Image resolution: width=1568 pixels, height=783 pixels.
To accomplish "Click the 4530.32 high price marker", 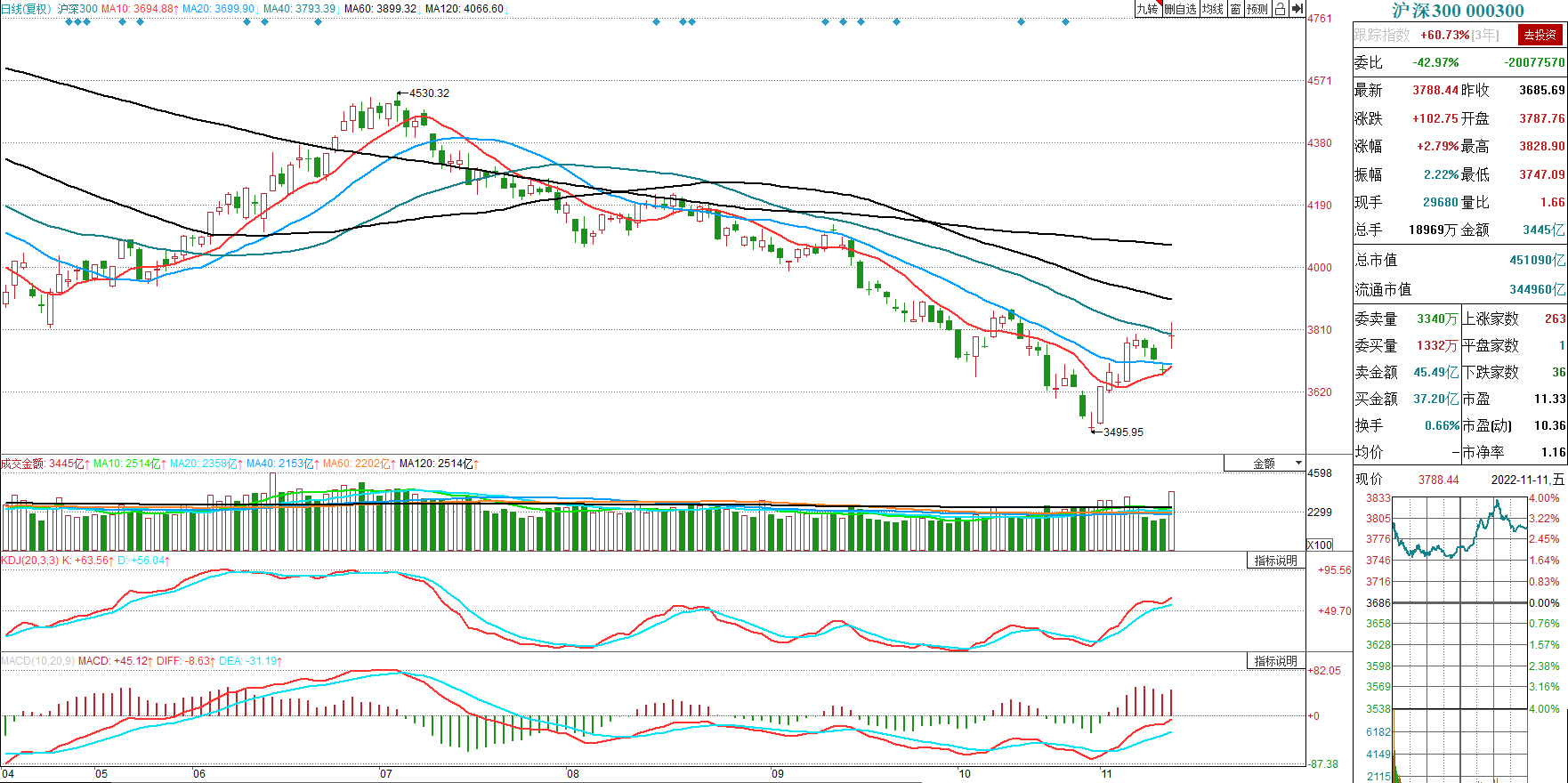I will pyautogui.click(x=428, y=93).
